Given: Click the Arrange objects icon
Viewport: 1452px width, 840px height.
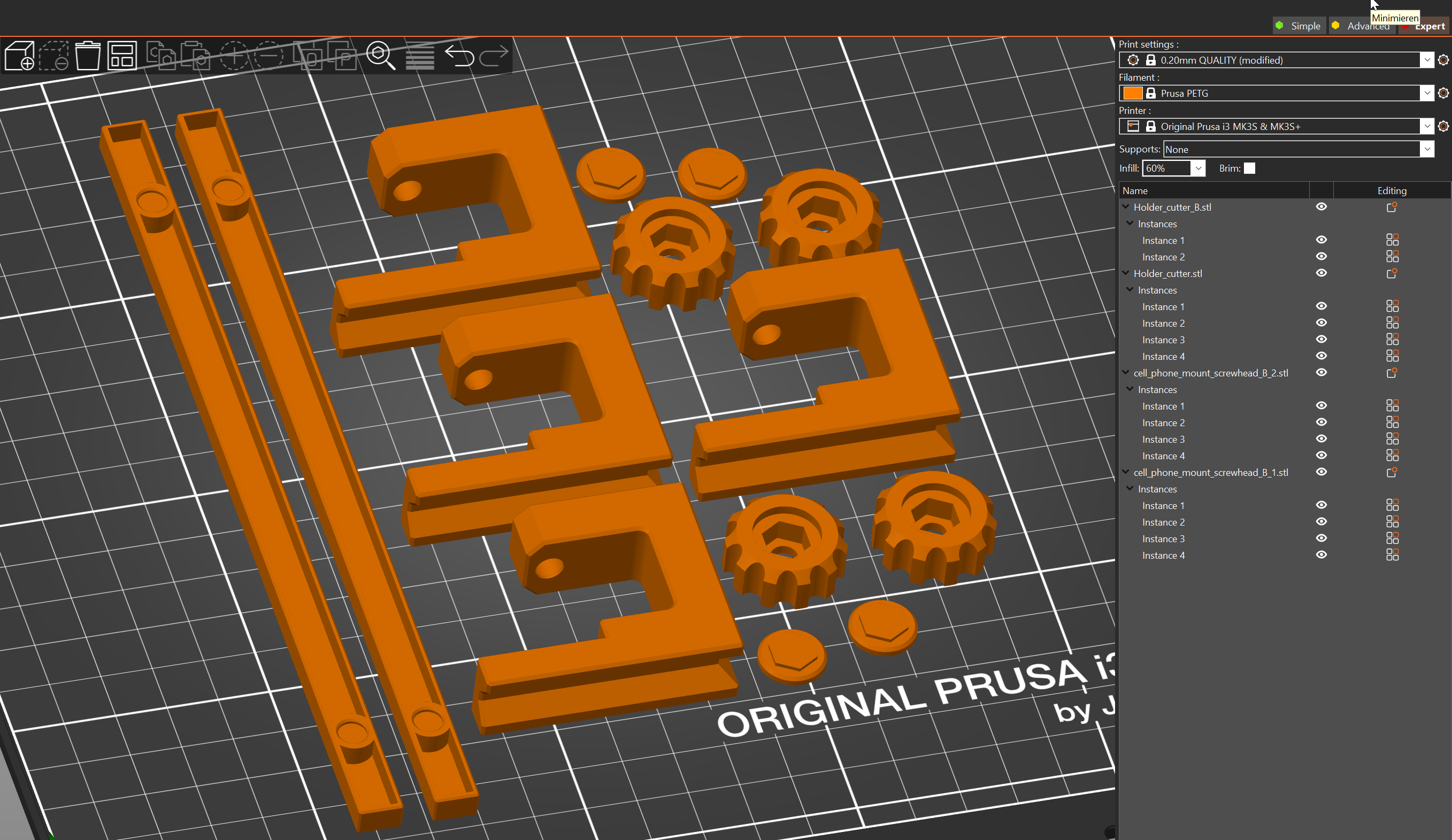Looking at the screenshot, I should 121,56.
